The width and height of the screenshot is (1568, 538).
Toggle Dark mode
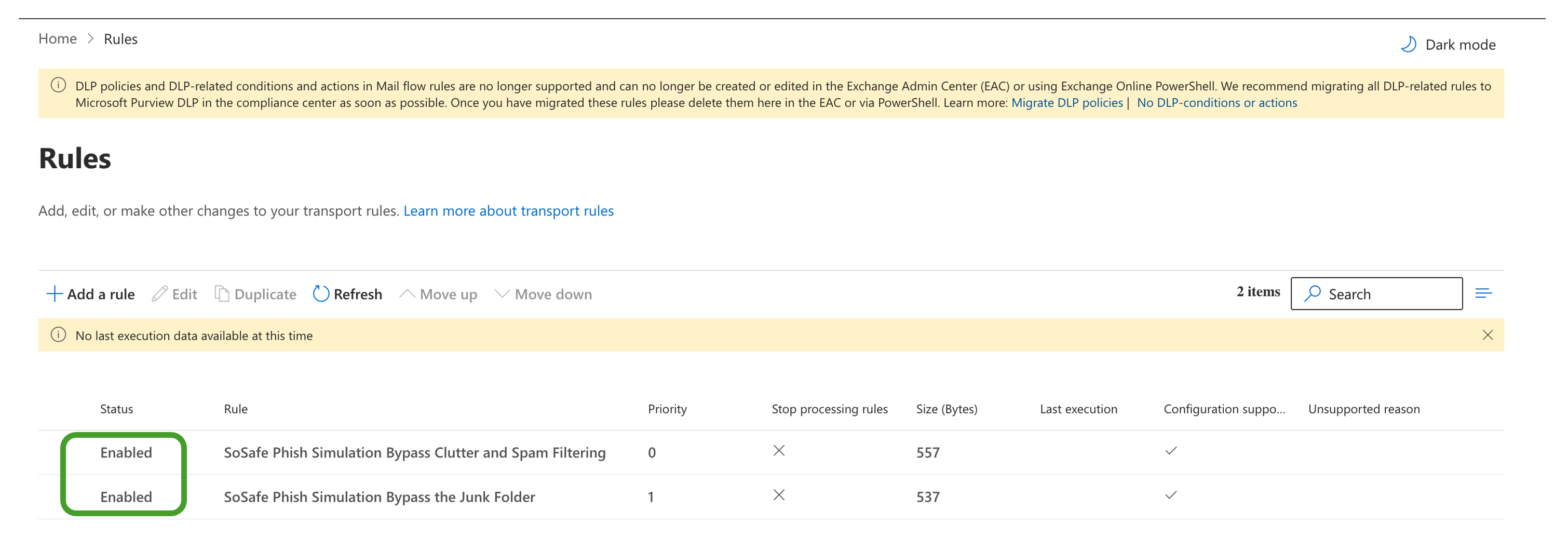(1448, 45)
